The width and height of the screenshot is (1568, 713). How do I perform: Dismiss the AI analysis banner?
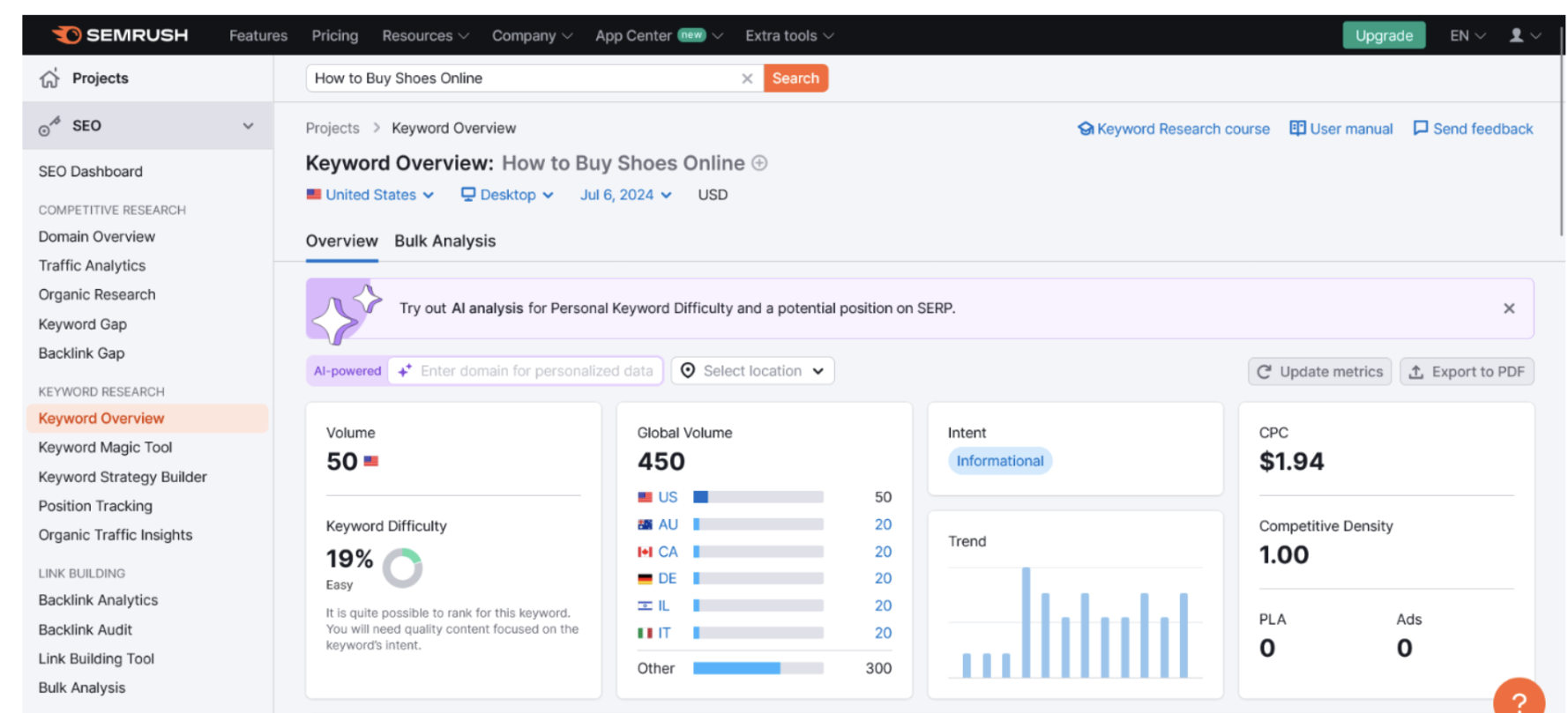coord(1509,308)
